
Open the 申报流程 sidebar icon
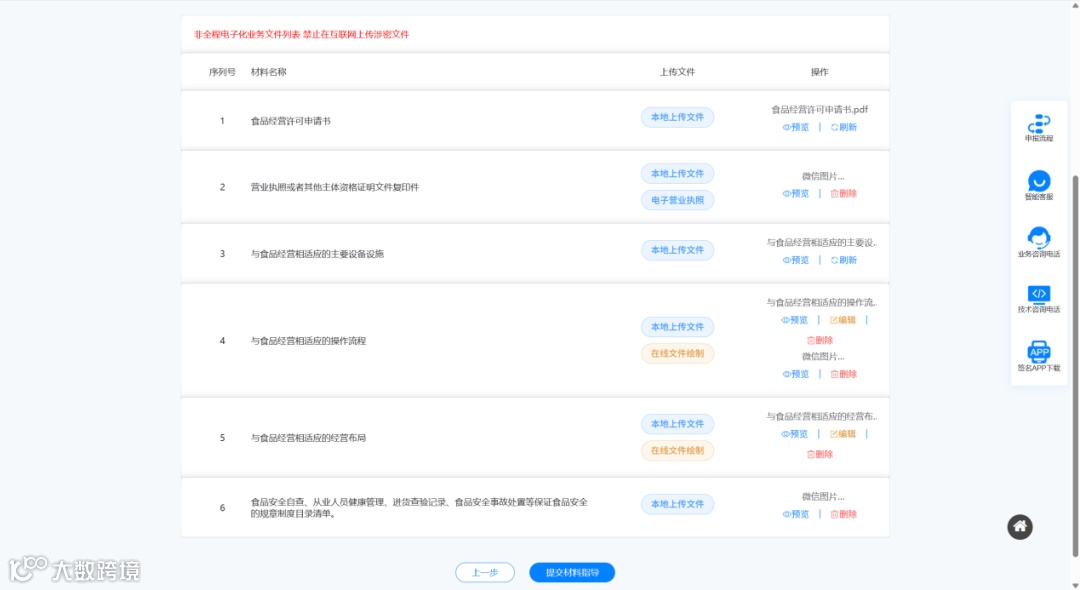1039,127
